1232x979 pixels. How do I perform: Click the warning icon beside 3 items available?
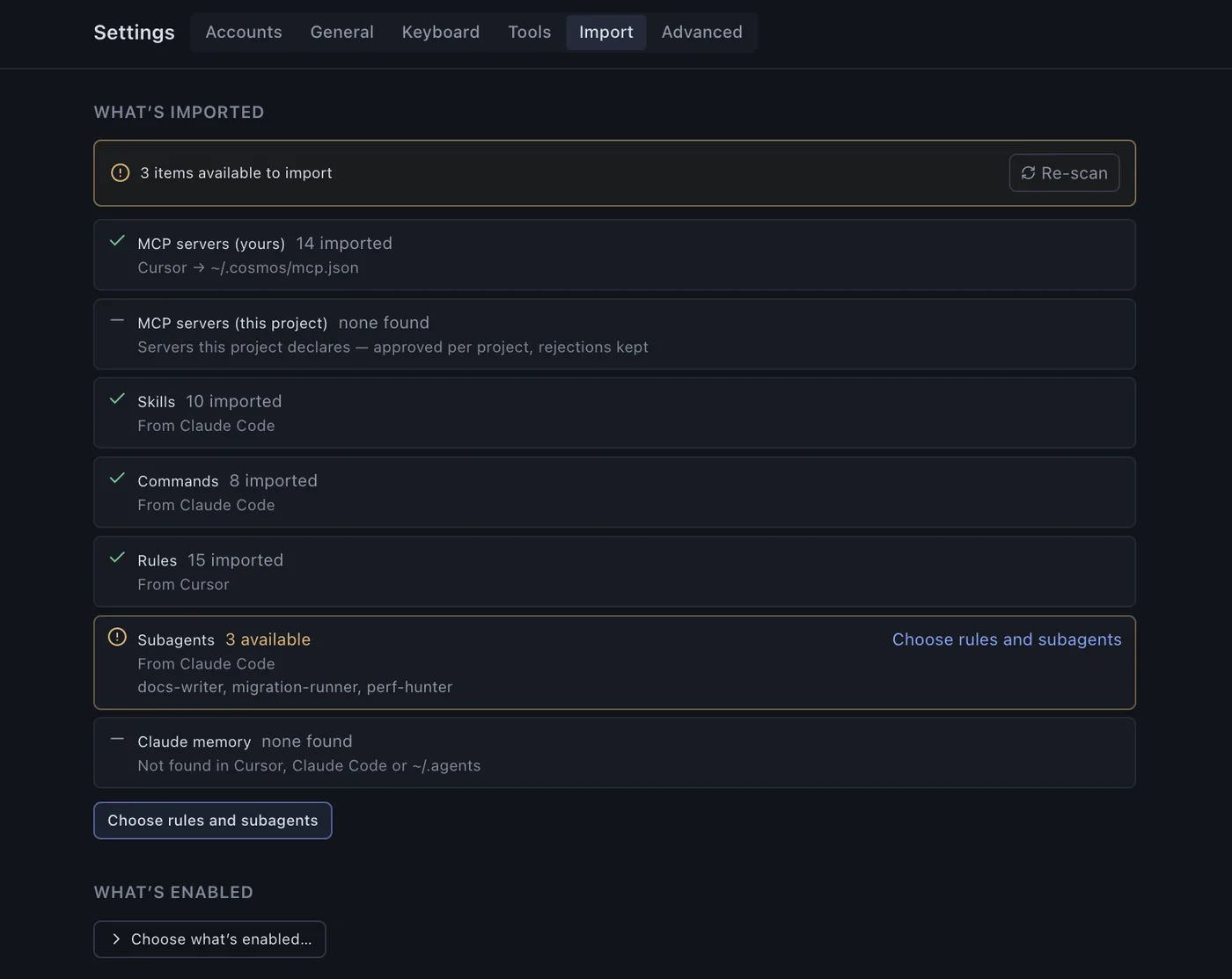click(x=120, y=173)
